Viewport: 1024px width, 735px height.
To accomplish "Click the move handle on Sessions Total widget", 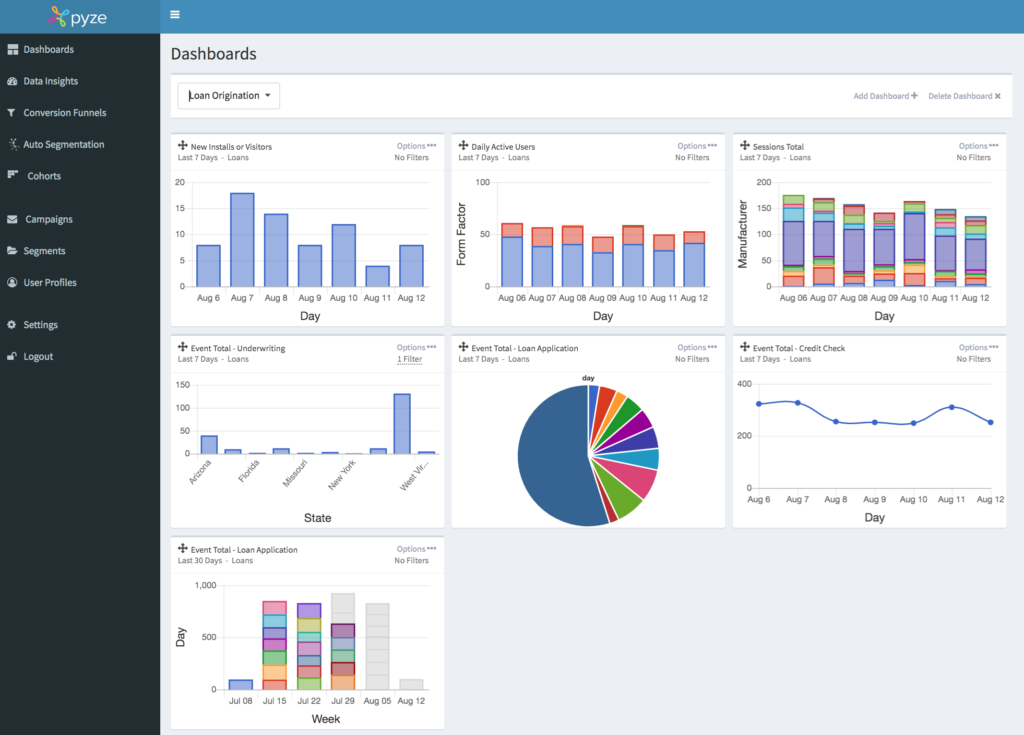I will coord(745,146).
